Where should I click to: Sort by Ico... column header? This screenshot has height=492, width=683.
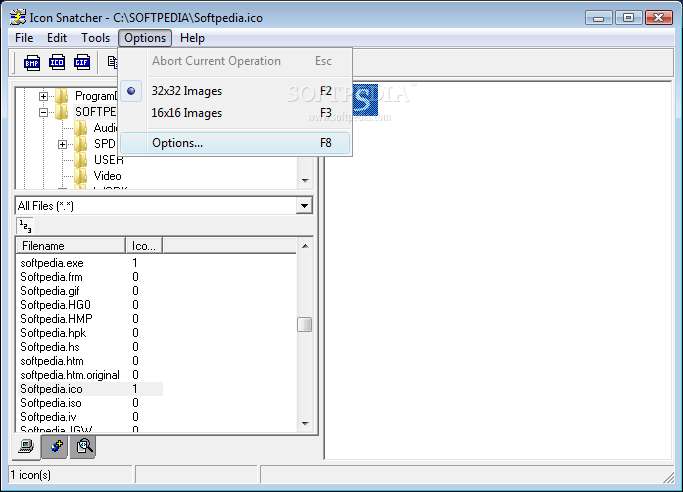(144, 246)
